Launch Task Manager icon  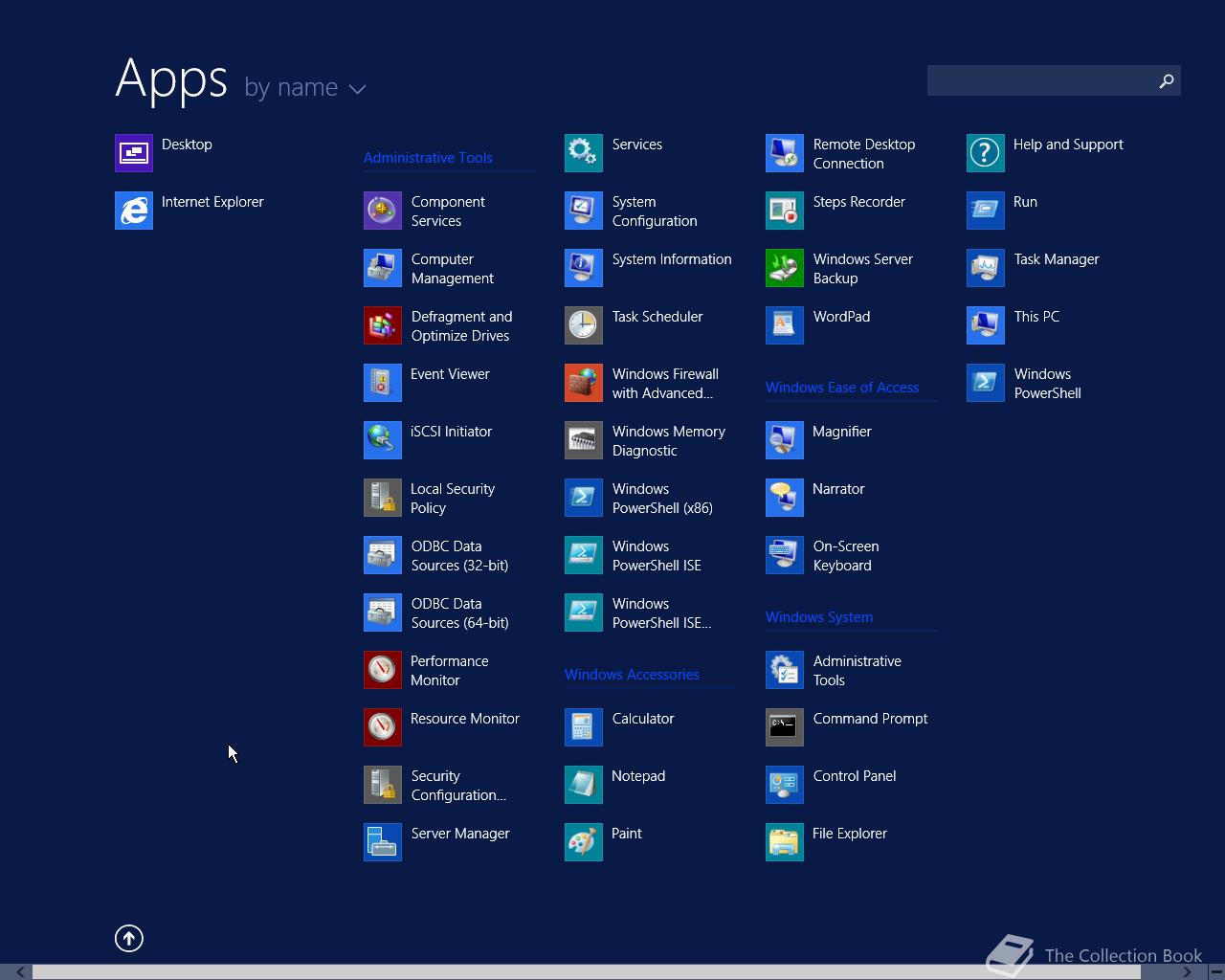pos(986,268)
